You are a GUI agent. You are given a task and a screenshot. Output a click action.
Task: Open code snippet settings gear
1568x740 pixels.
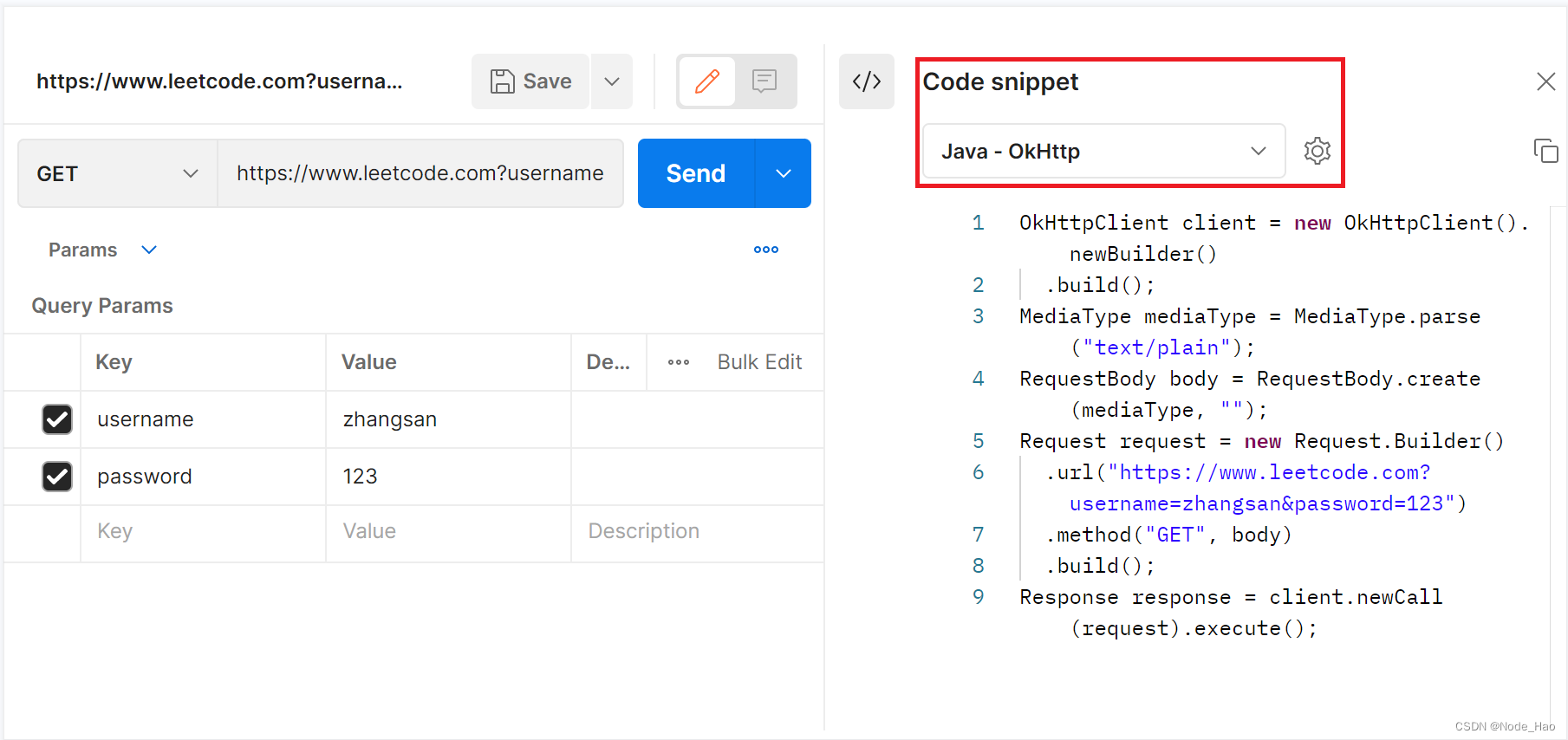[x=1317, y=151]
